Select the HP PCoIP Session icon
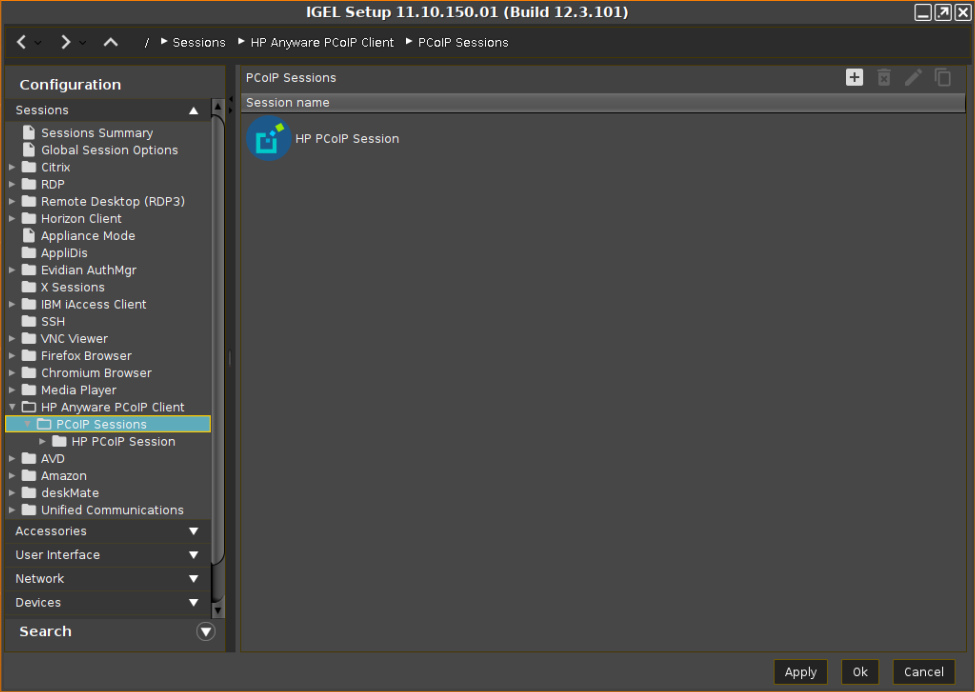 (x=268, y=139)
